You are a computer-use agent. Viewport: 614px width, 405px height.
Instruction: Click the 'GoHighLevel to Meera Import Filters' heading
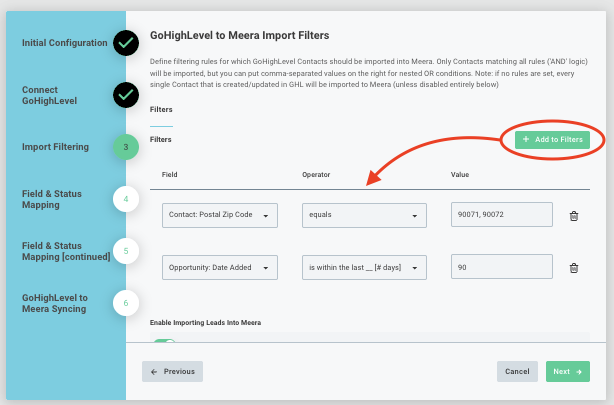pyautogui.click(x=240, y=36)
